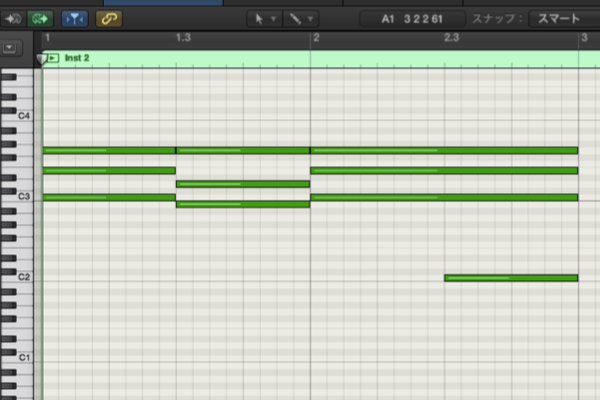The width and height of the screenshot is (600, 400).
Task: Select the G3 note at bar 1
Action: (109, 151)
